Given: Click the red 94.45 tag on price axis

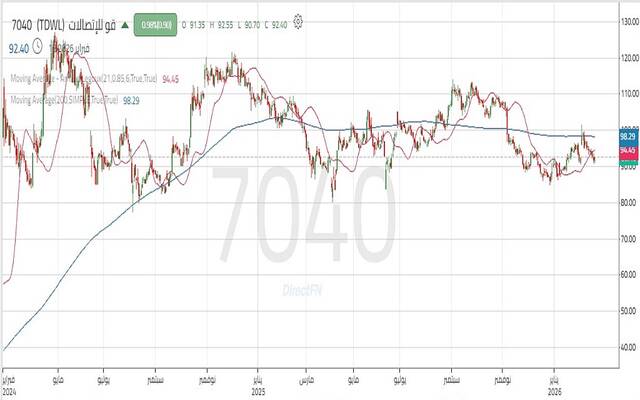Looking at the screenshot, I should pos(628,150).
